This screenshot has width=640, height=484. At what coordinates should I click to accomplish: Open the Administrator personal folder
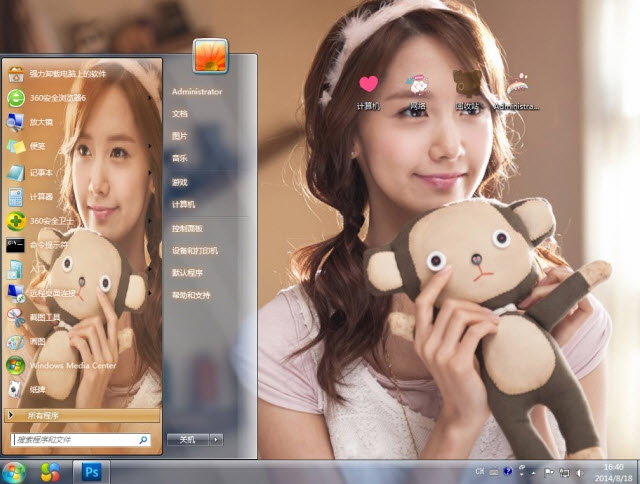click(197, 92)
